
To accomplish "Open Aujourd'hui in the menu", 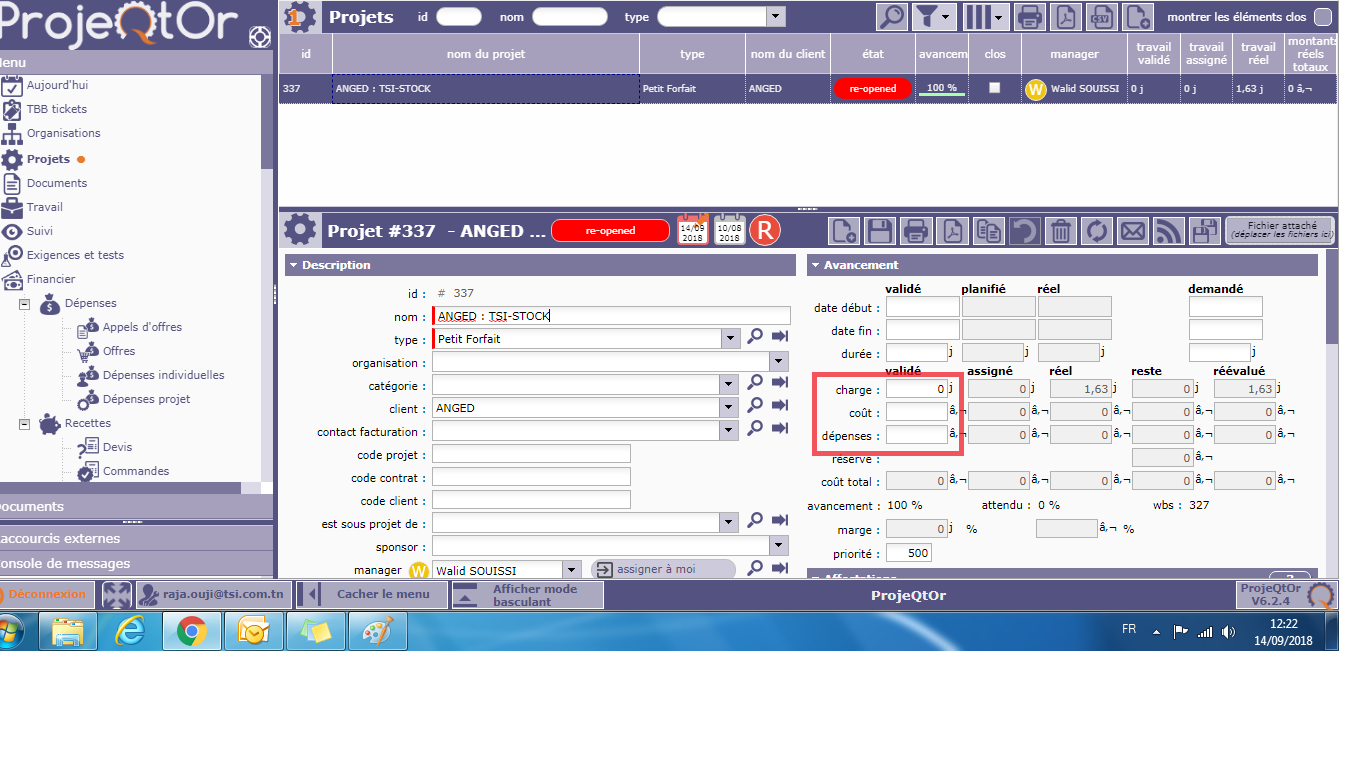I will [x=57, y=85].
